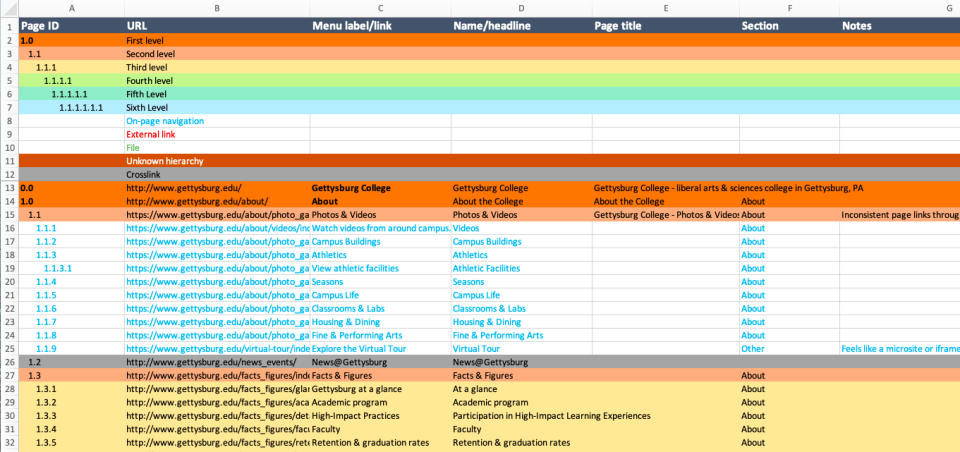Select the 'Fifth Level' legend cell
The height and width of the screenshot is (452, 960).
click(217, 94)
